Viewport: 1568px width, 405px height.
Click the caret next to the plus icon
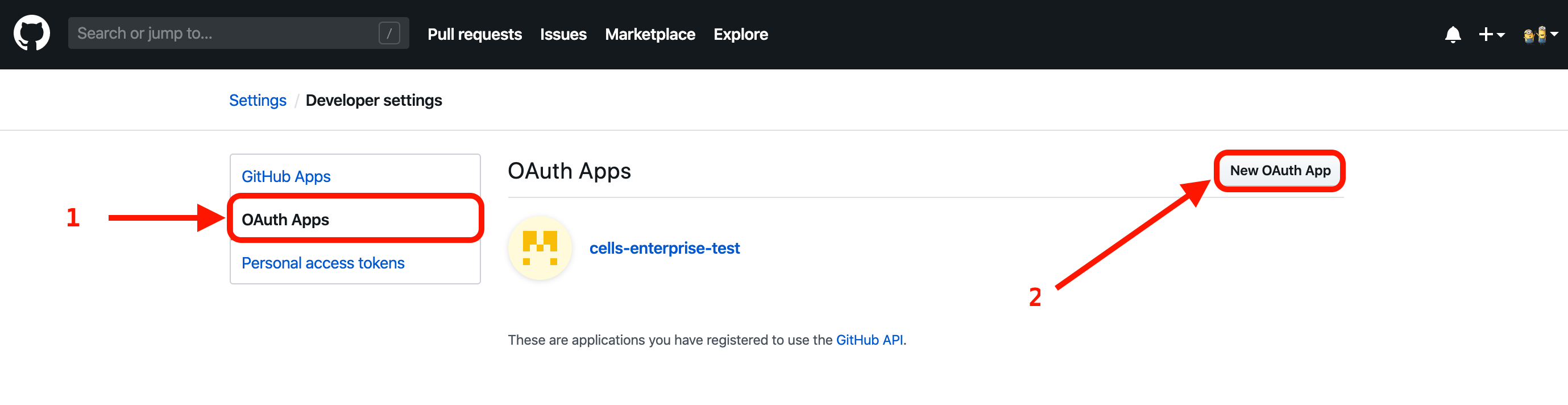1501,35
